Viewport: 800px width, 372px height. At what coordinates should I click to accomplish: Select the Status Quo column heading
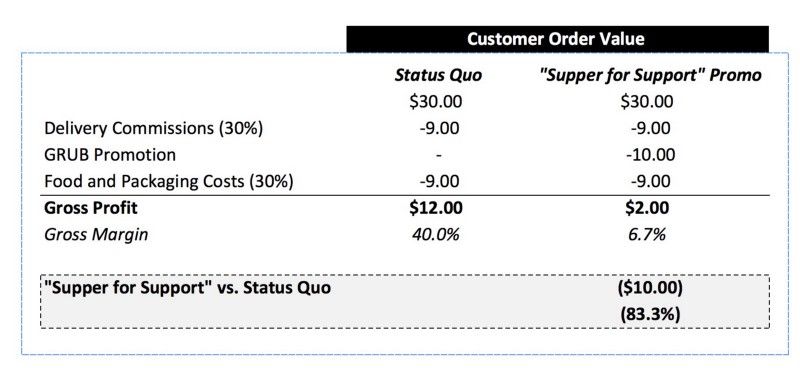438,76
